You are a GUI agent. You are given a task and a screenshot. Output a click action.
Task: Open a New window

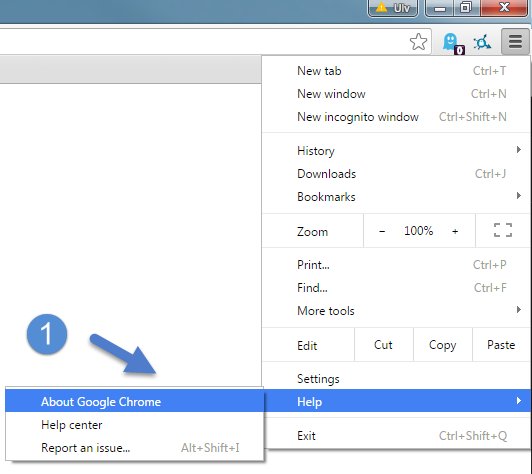(396, 94)
